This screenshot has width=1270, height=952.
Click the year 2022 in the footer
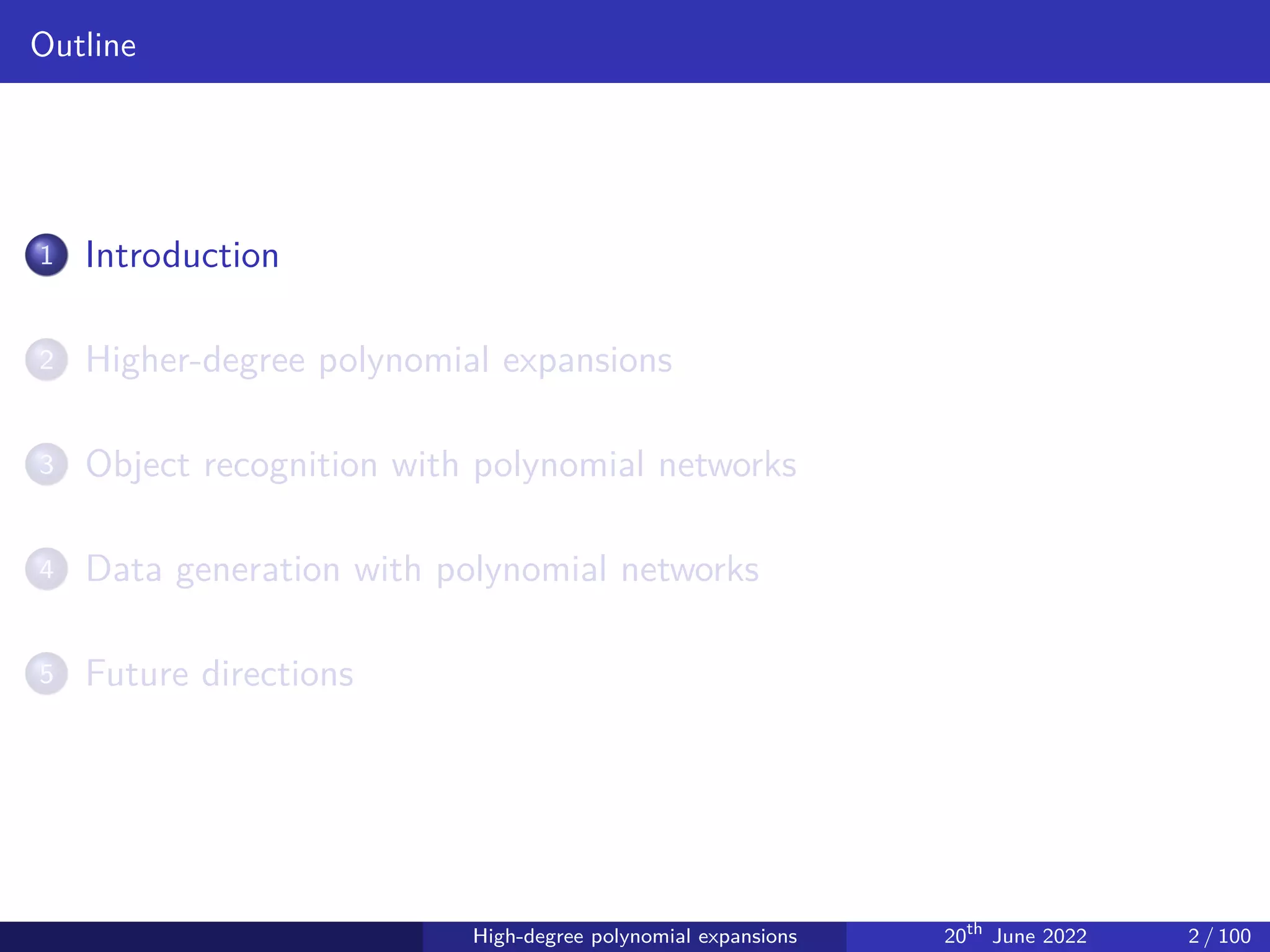click(1064, 936)
